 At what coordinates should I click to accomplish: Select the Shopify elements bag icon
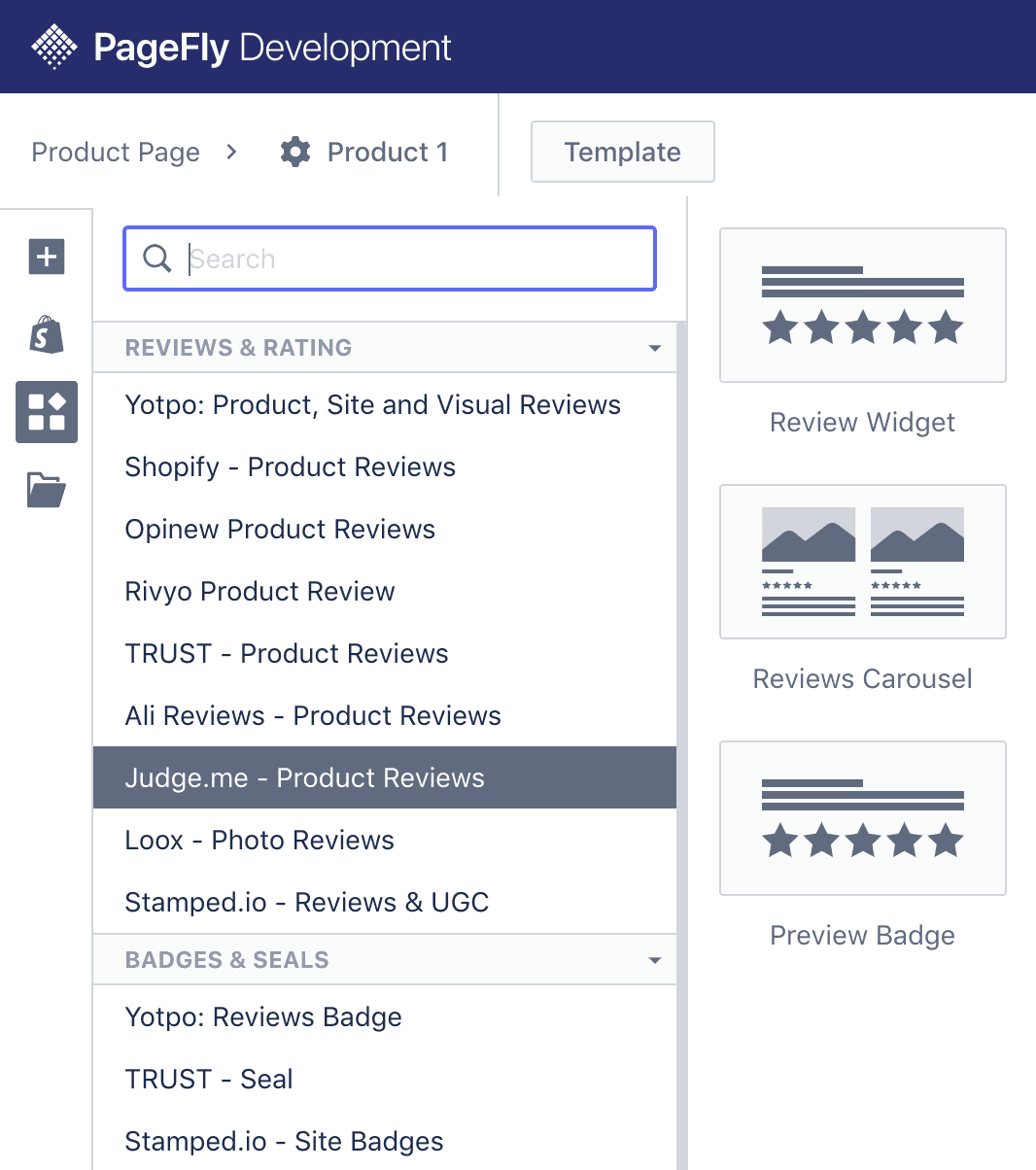click(47, 335)
